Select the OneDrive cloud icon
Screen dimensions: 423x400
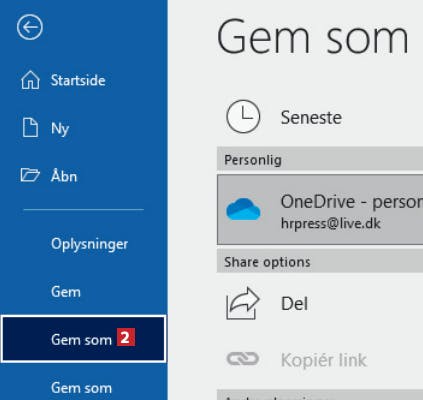pyautogui.click(x=243, y=209)
